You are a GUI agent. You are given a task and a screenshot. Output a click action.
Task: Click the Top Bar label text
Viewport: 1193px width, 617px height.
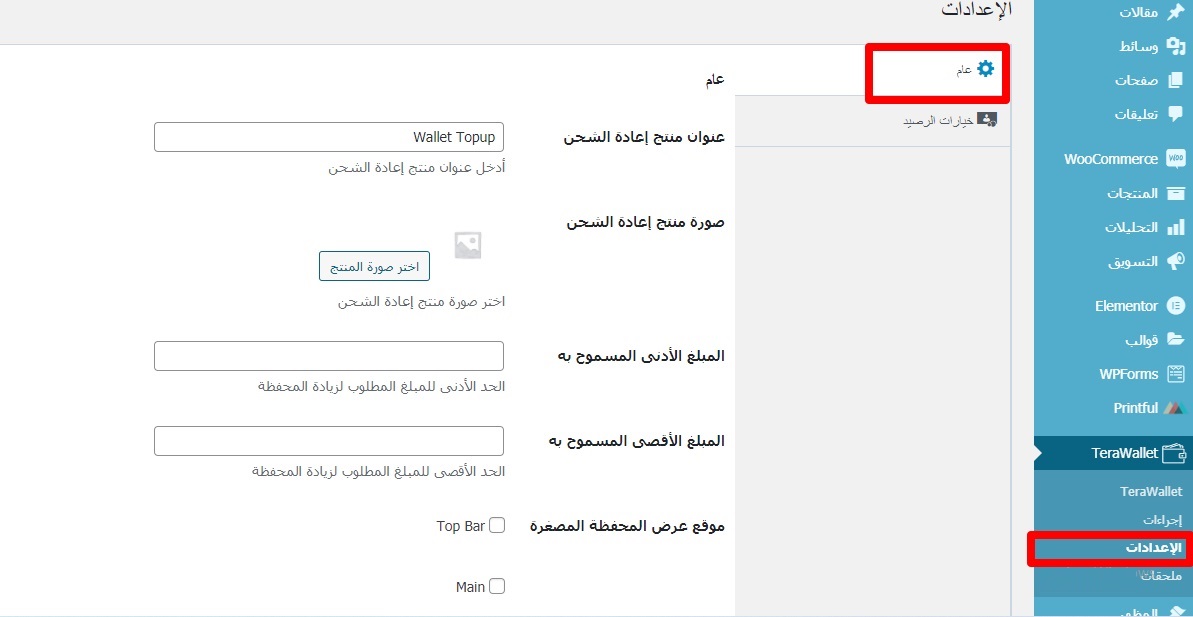pos(460,526)
